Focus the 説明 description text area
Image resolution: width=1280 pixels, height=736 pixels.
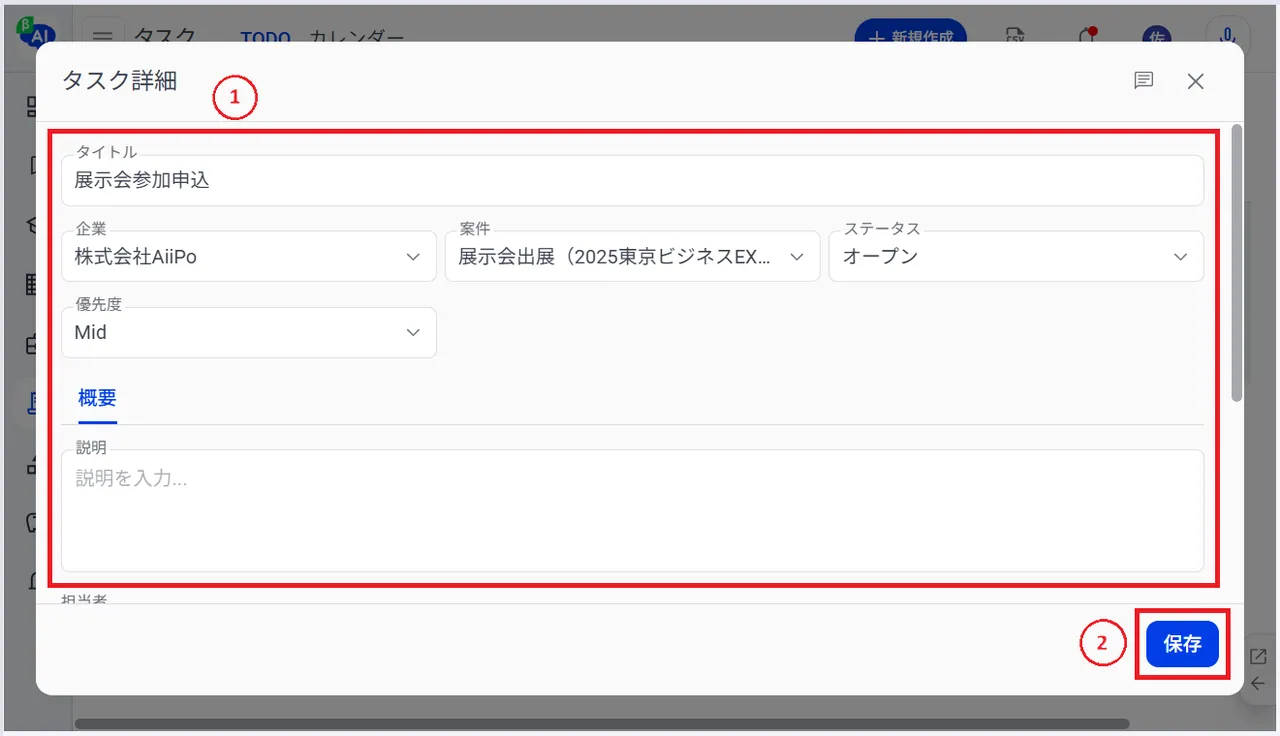pos(632,511)
